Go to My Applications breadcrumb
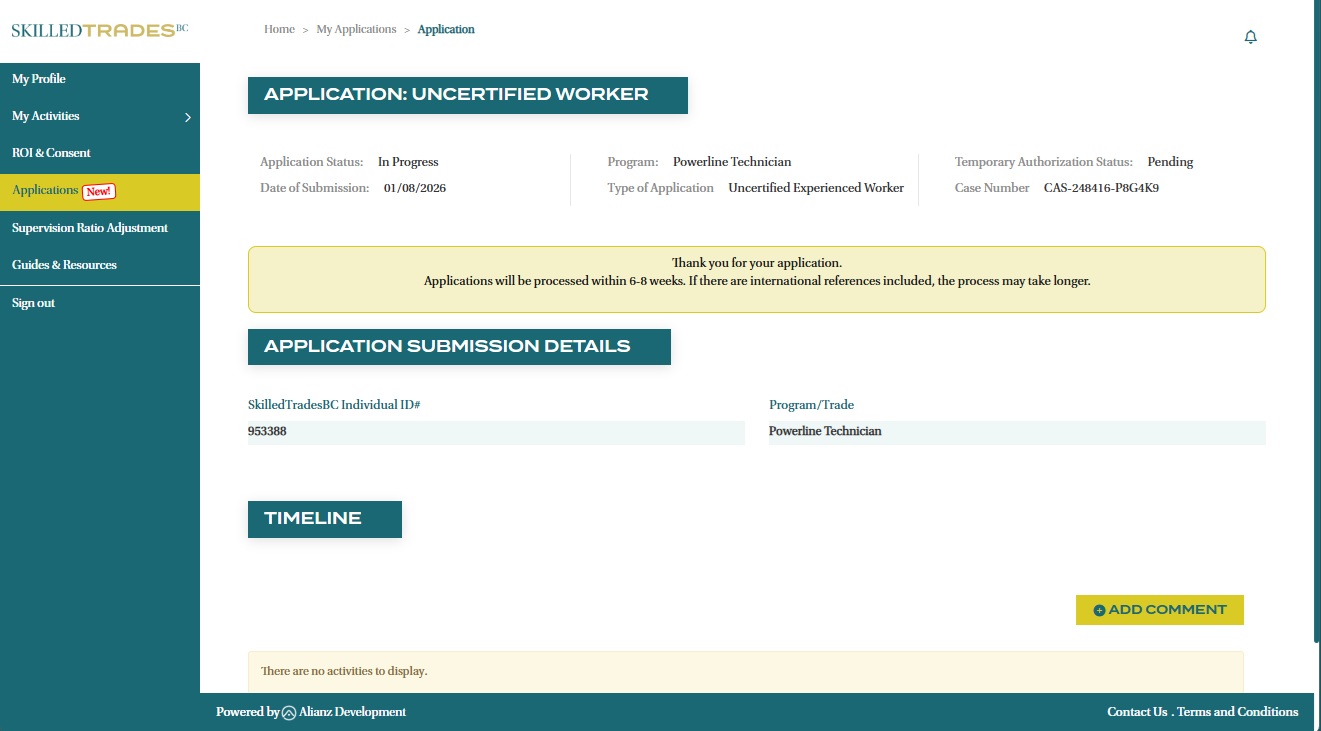The image size is (1321, 731). tap(356, 29)
